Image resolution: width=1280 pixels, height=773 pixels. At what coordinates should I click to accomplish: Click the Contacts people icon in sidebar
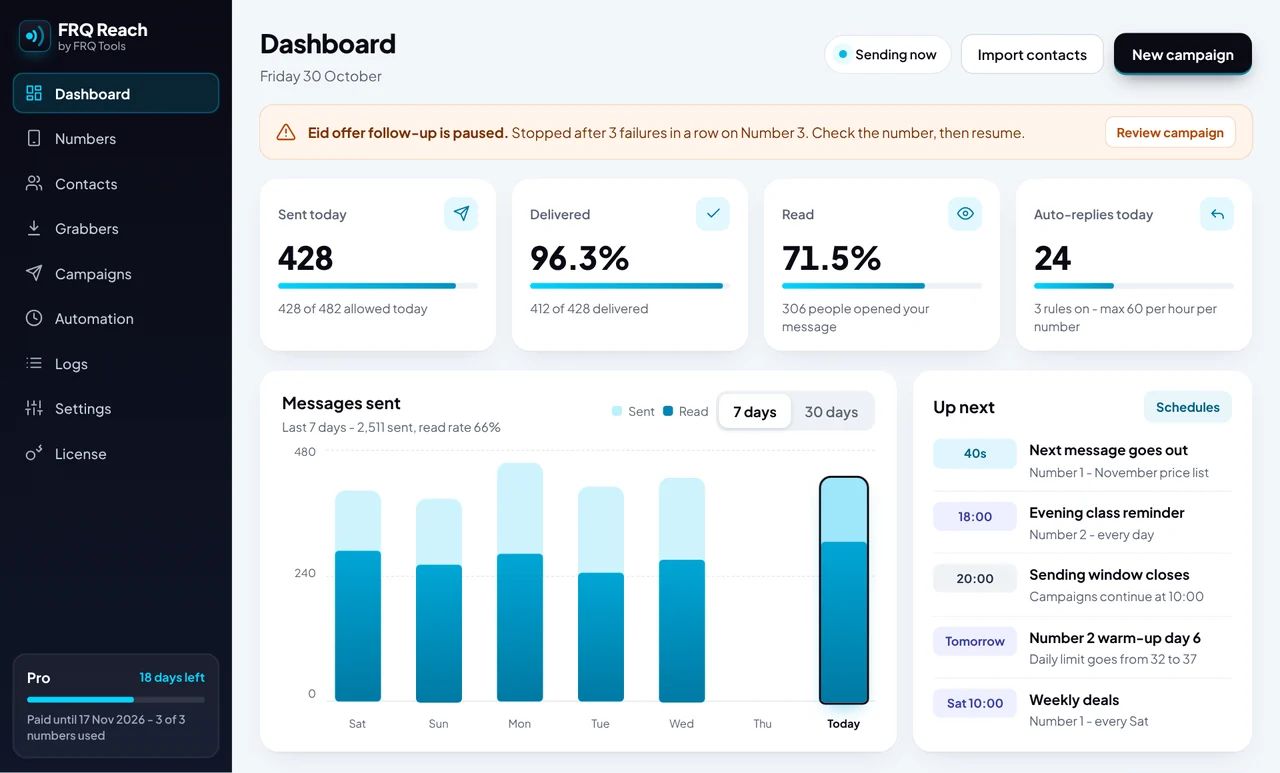[x=34, y=183]
